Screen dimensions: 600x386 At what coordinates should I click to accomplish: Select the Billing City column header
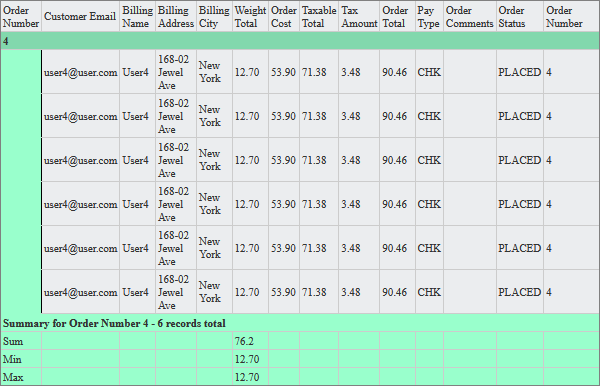pyautogui.click(x=214, y=16)
